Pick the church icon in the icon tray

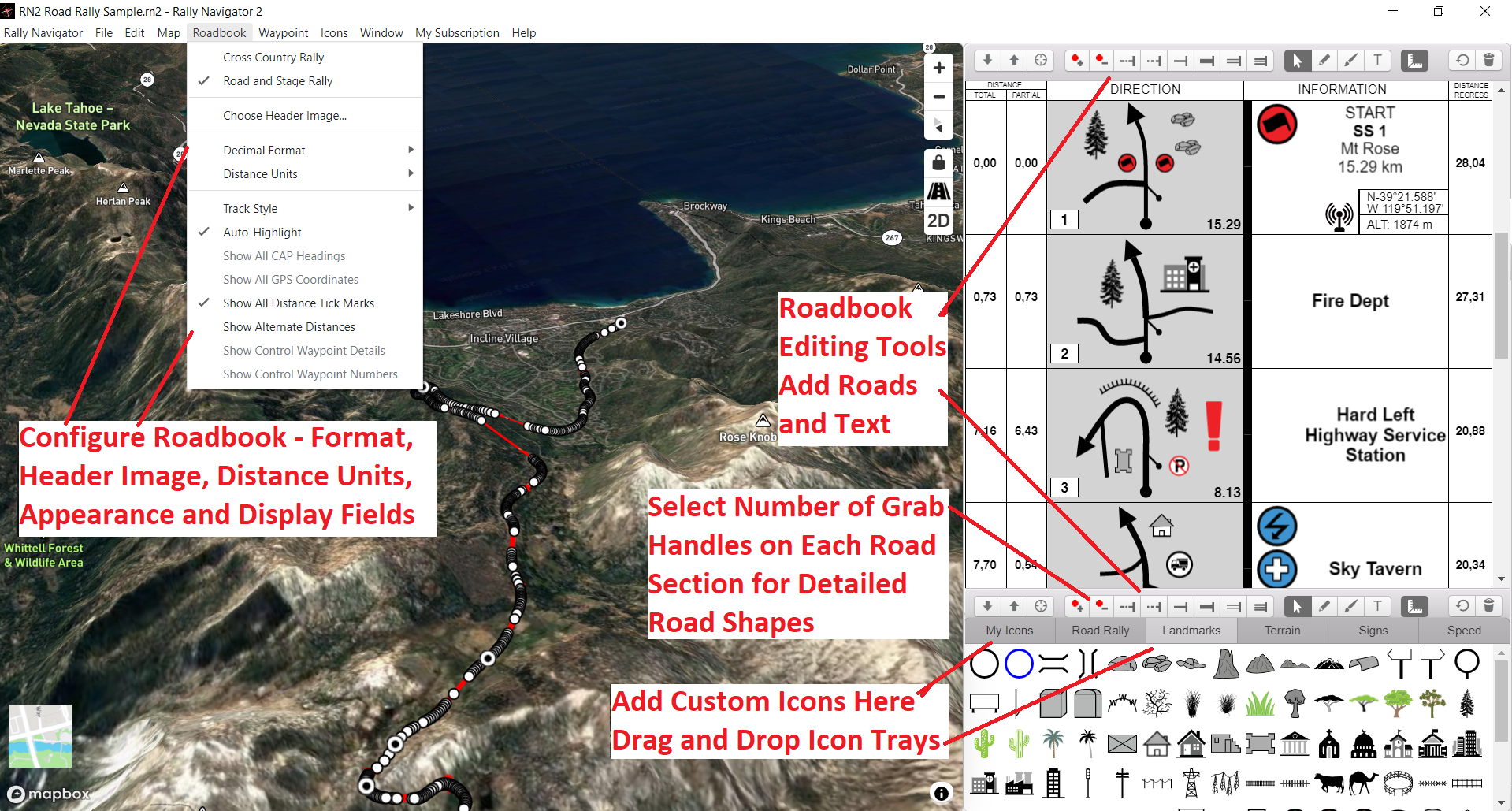1329,743
